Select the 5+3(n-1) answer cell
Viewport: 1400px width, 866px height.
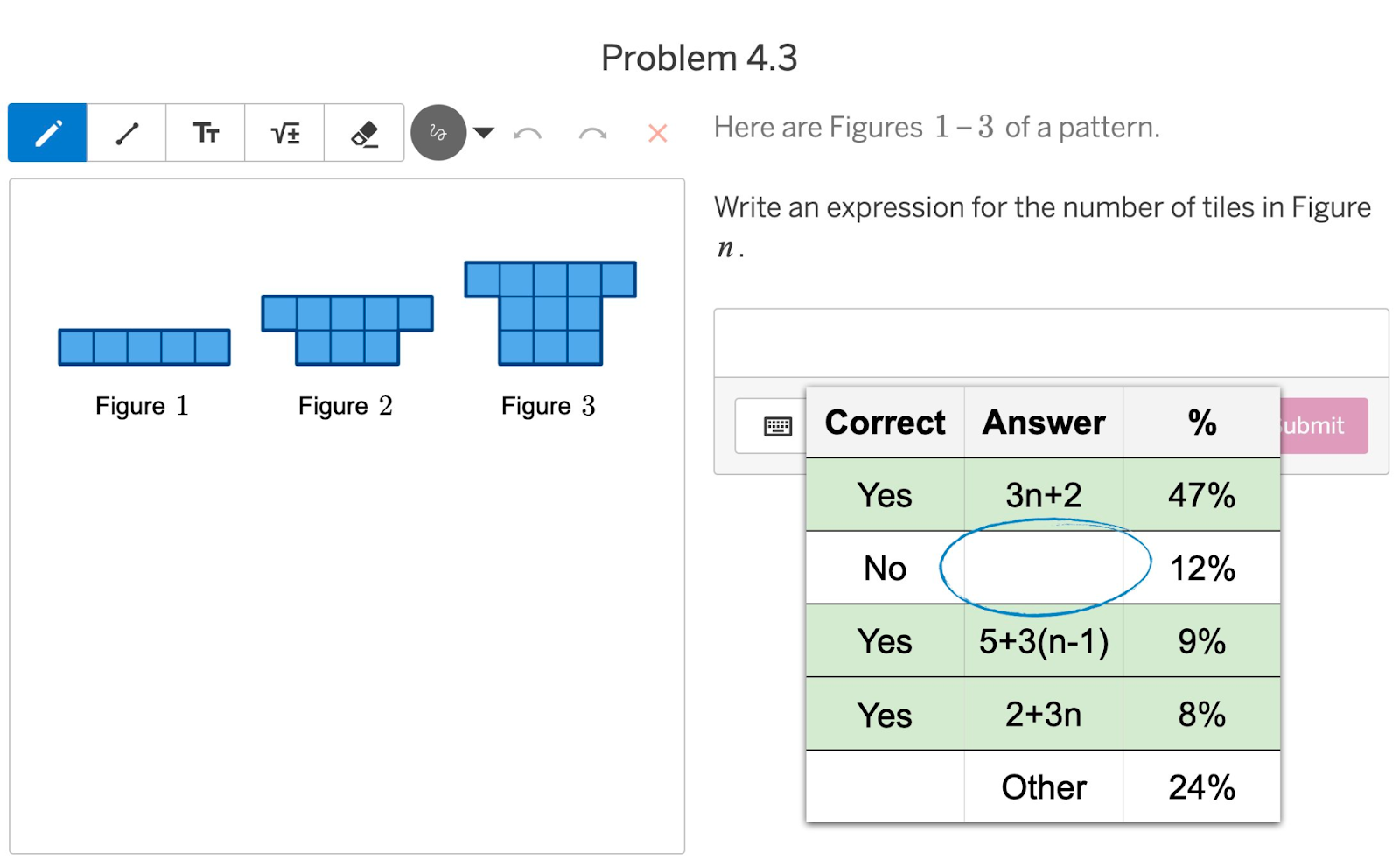pyautogui.click(x=1043, y=641)
